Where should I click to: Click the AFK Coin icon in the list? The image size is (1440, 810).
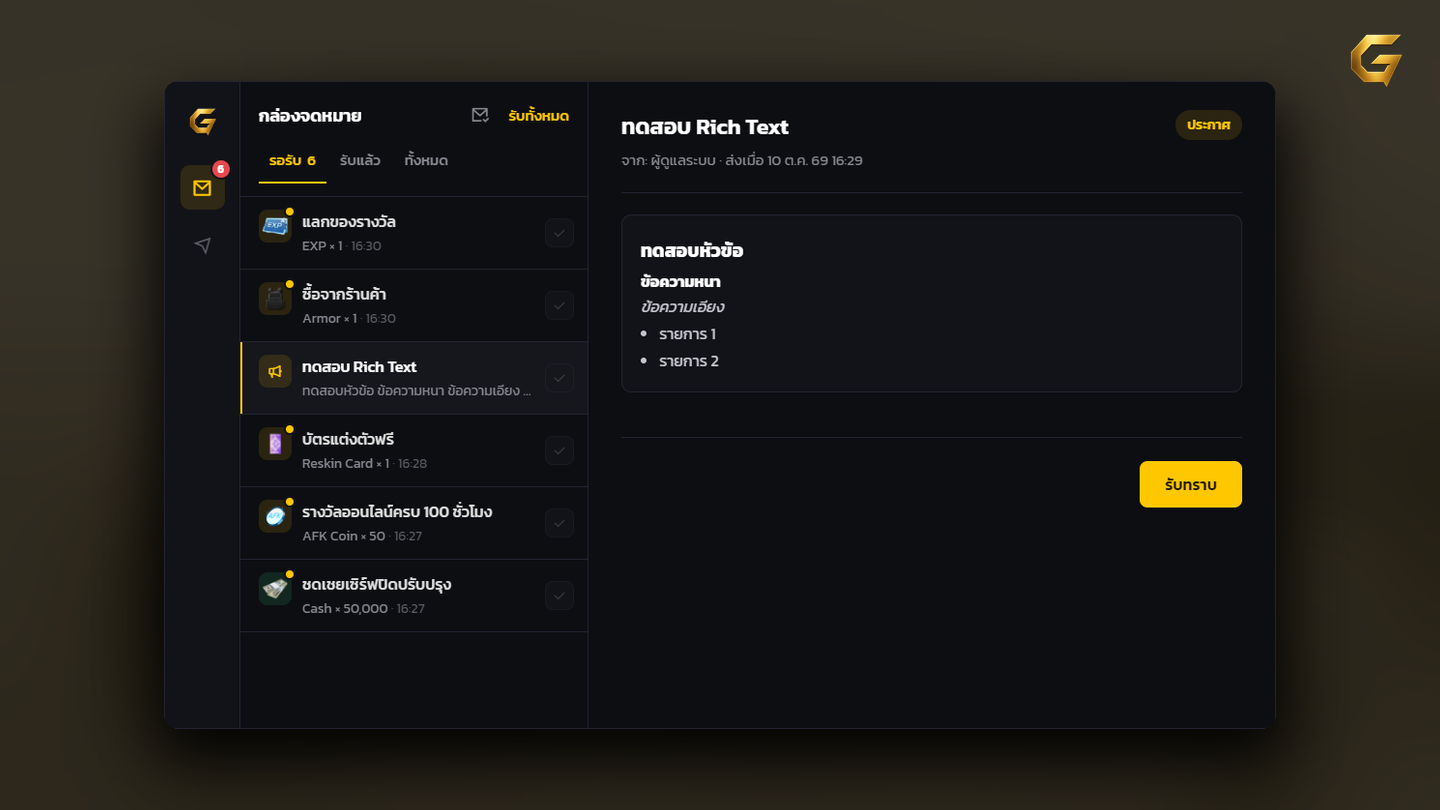(275, 516)
